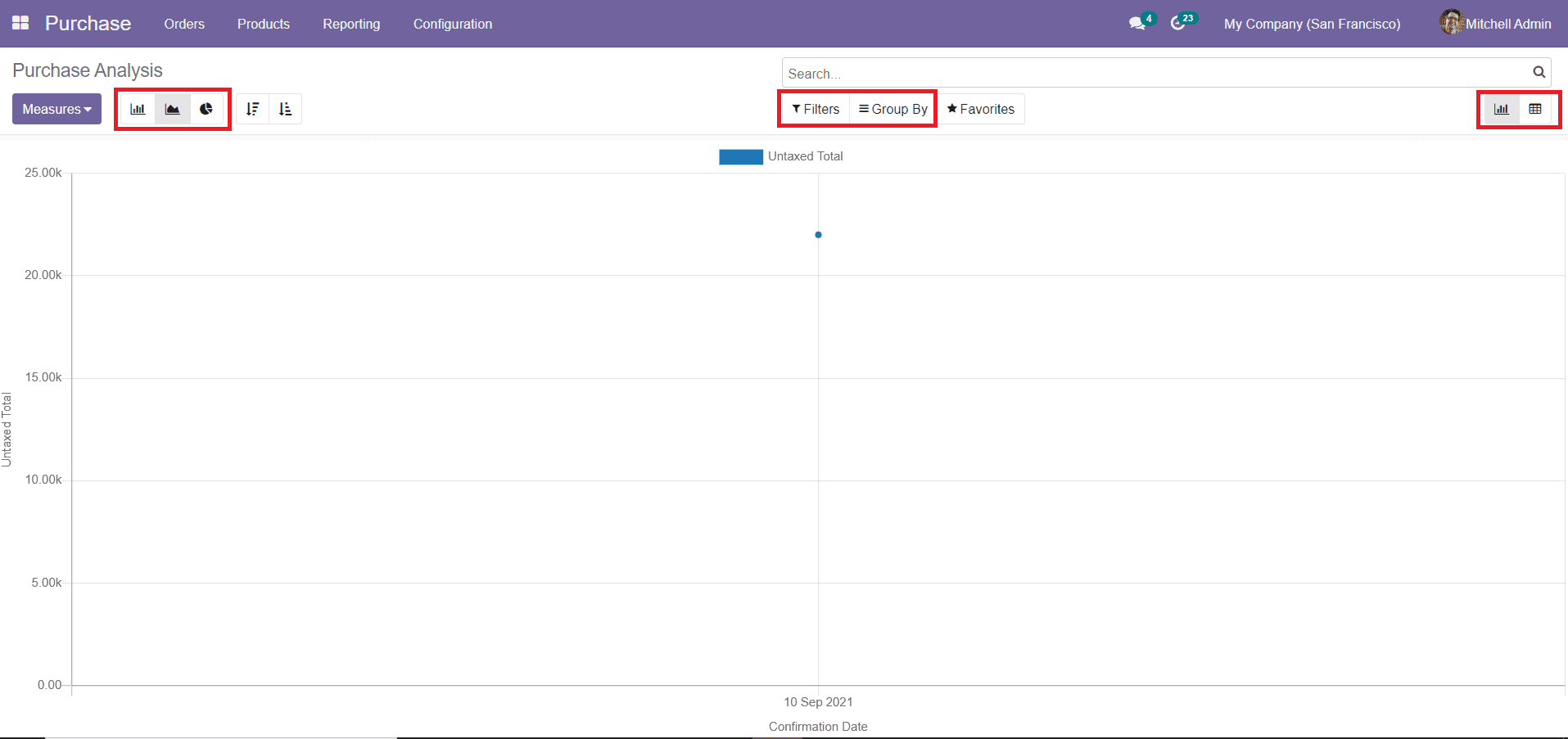1568x739 pixels.
Task: Open Mitchell Admin user menu
Action: [1506, 23]
